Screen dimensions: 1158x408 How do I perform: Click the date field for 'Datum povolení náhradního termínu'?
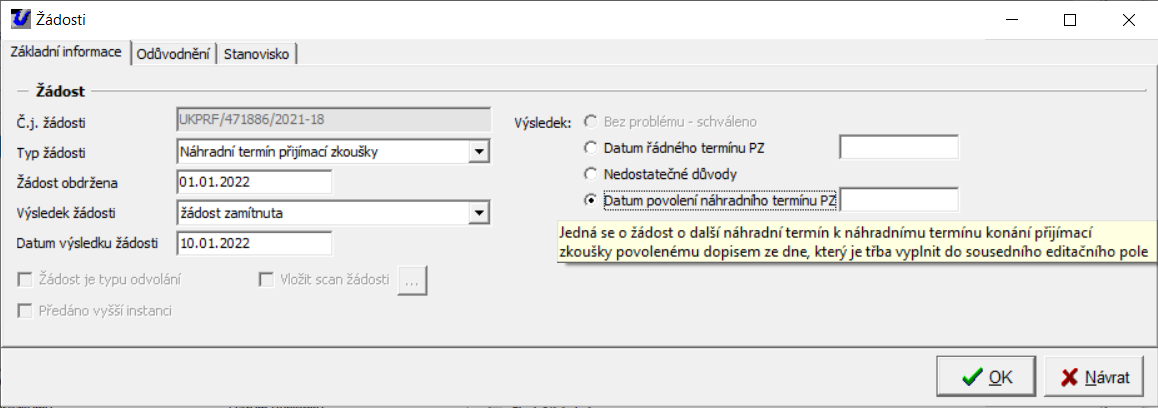[899, 200]
